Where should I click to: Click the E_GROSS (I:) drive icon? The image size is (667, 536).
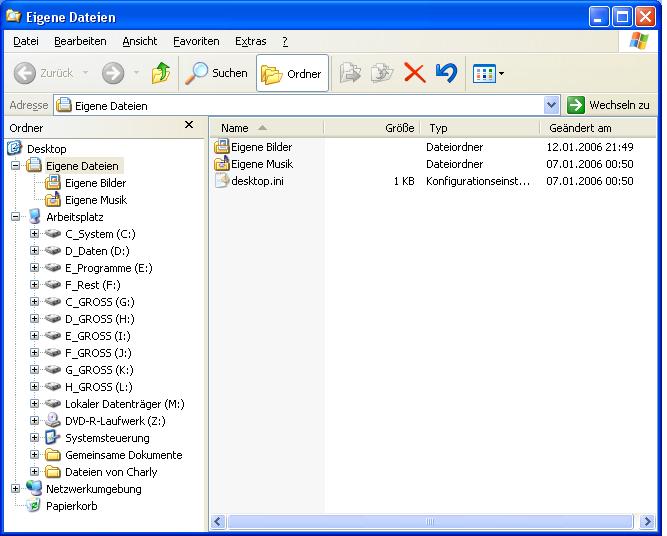[x=53, y=336]
